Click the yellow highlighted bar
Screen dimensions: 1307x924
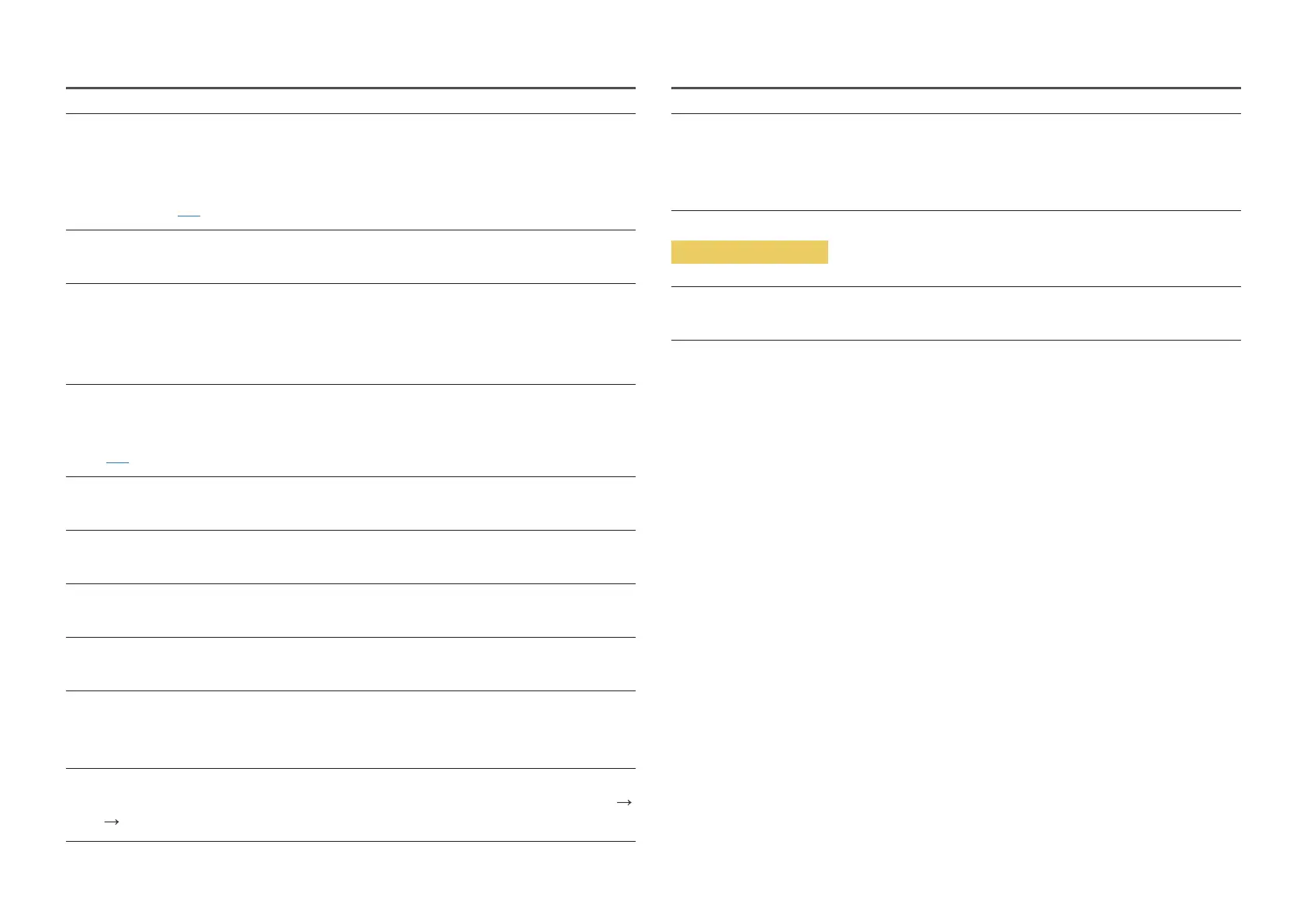click(749, 252)
